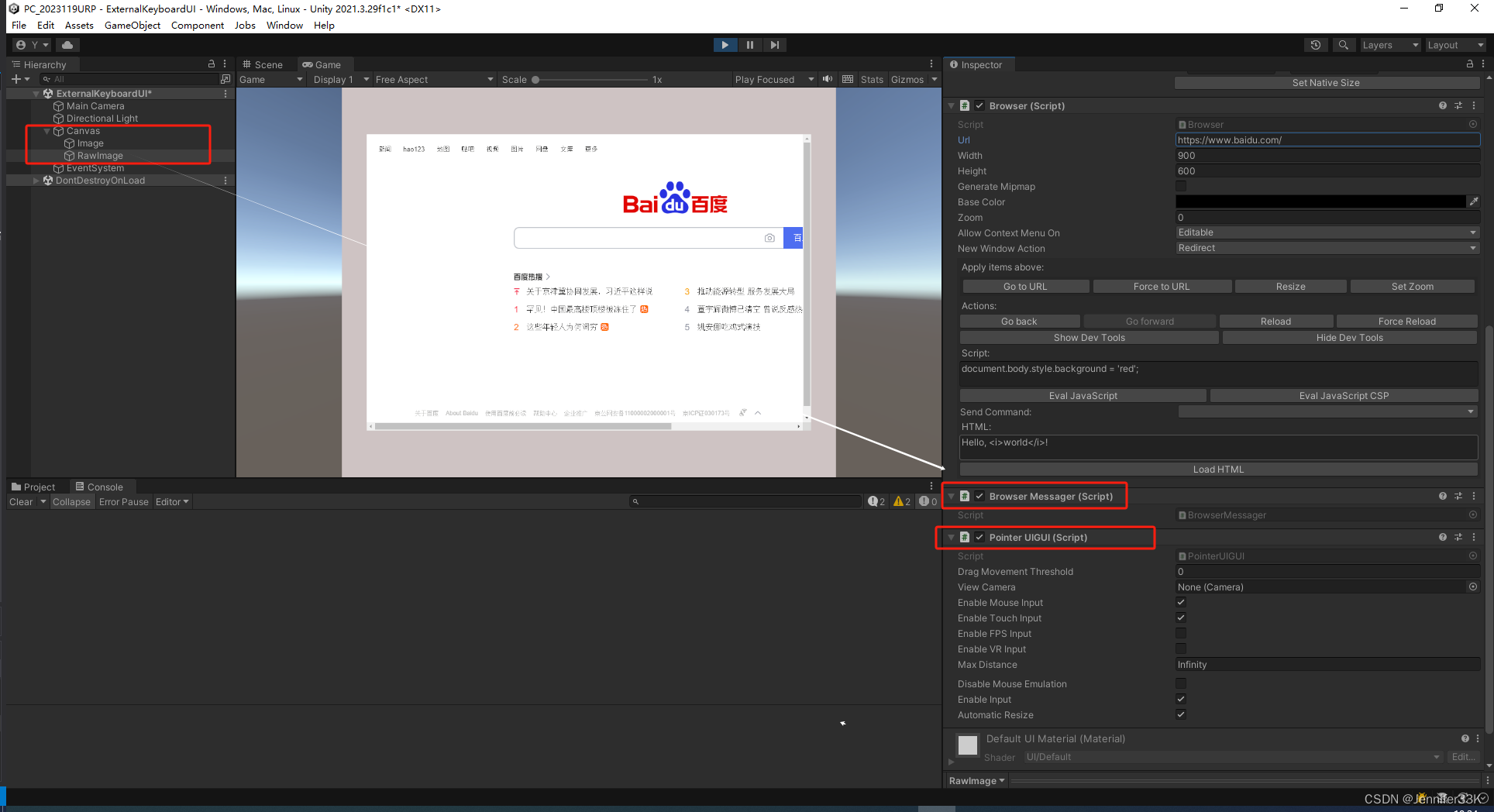1494x812 pixels.
Task: Open the Send Command dropdown
Action: click(x=1327, y=411)
